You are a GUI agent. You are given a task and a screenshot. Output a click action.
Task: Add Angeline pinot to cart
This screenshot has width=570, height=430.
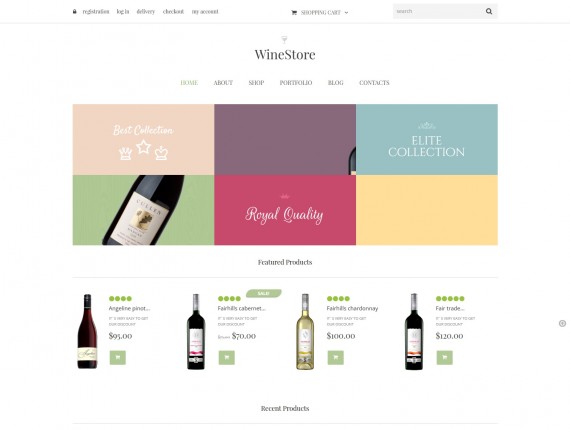click(x=118, y=358)
